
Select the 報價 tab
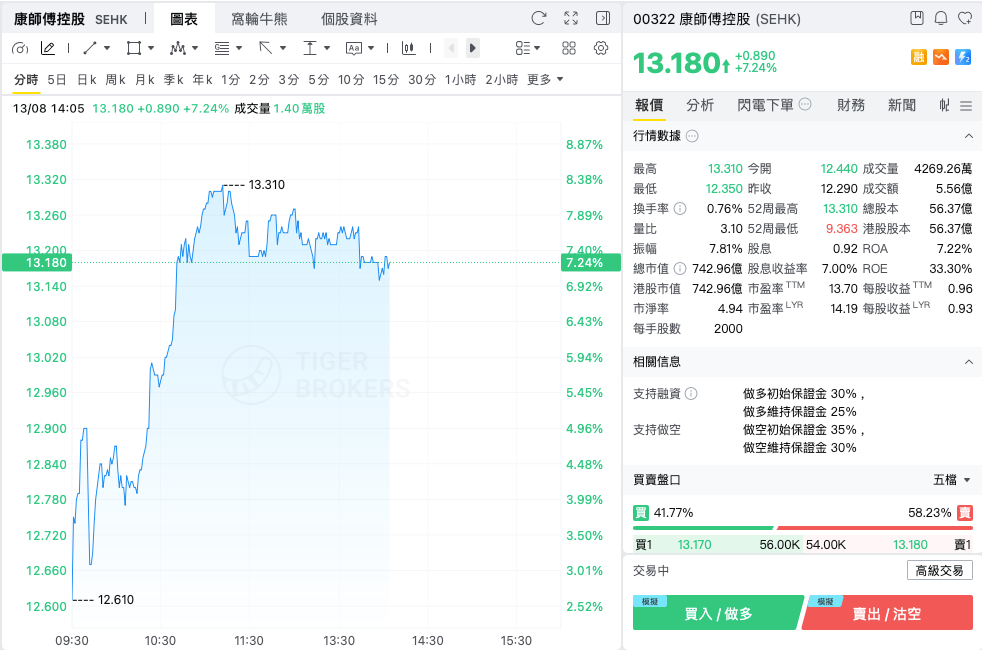coord(649,105)
